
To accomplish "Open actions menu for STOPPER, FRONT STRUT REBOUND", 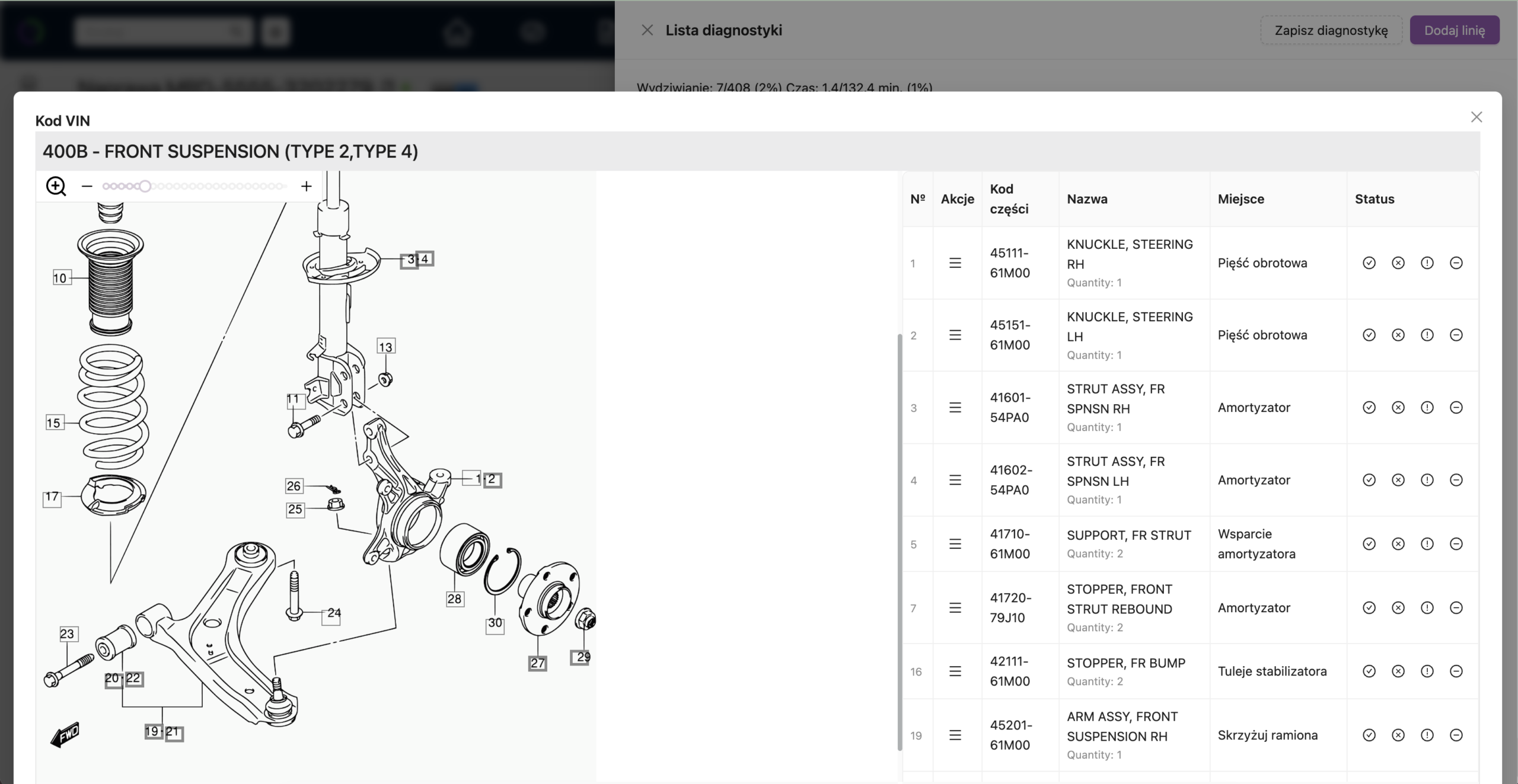I will tap(955, 608).
